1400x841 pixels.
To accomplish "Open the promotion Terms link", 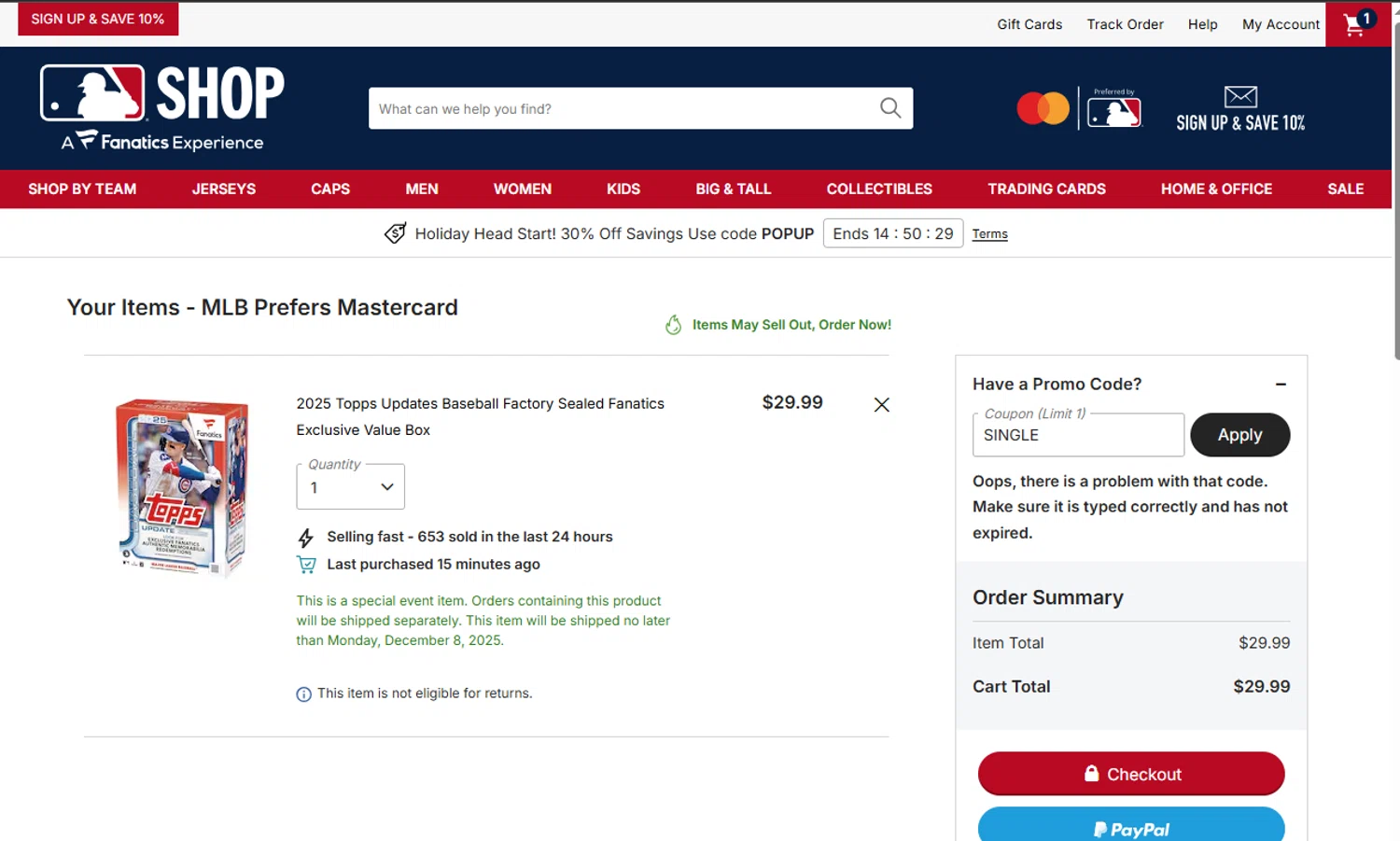I will (989, 234).
